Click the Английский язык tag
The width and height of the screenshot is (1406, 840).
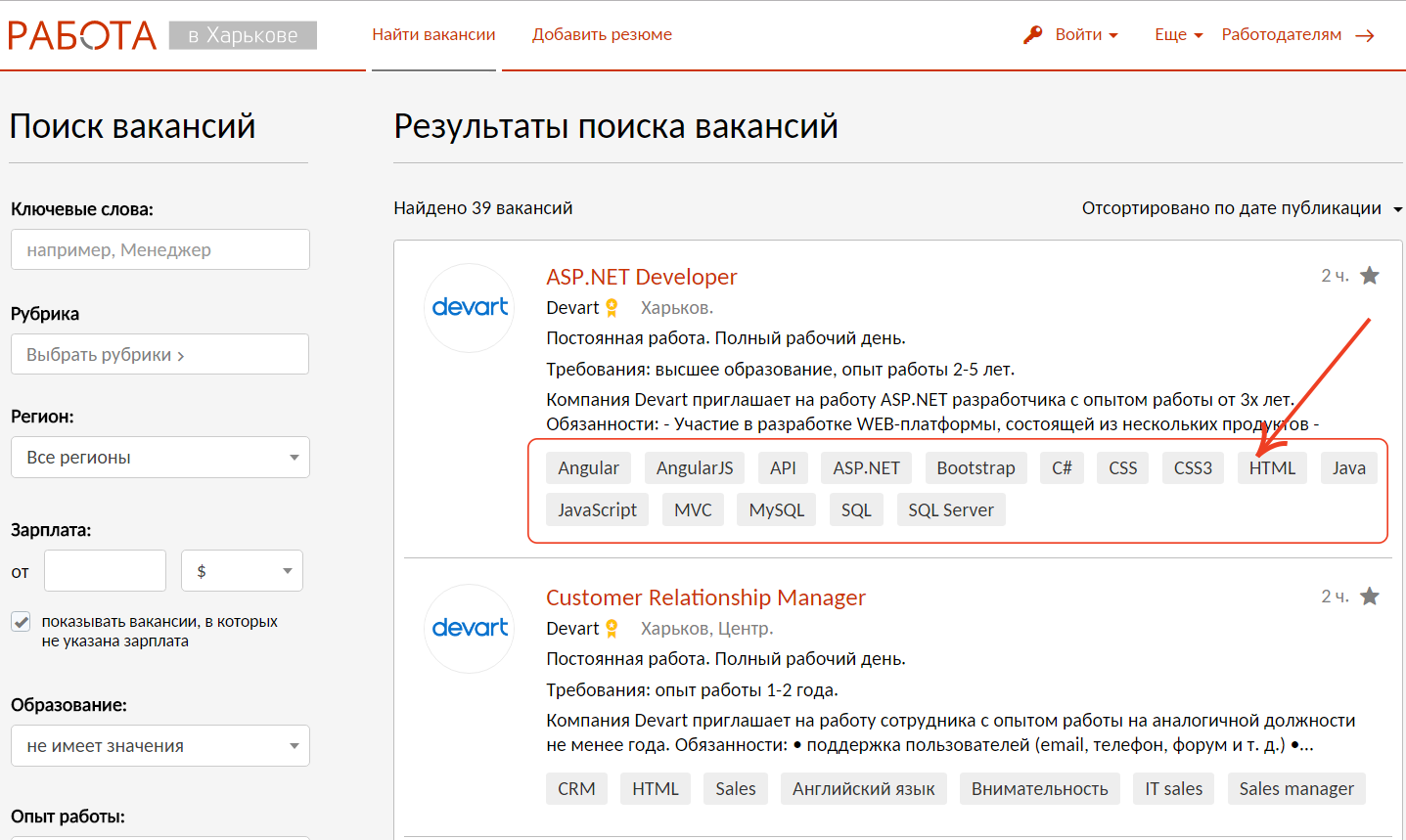pos(864,789)
